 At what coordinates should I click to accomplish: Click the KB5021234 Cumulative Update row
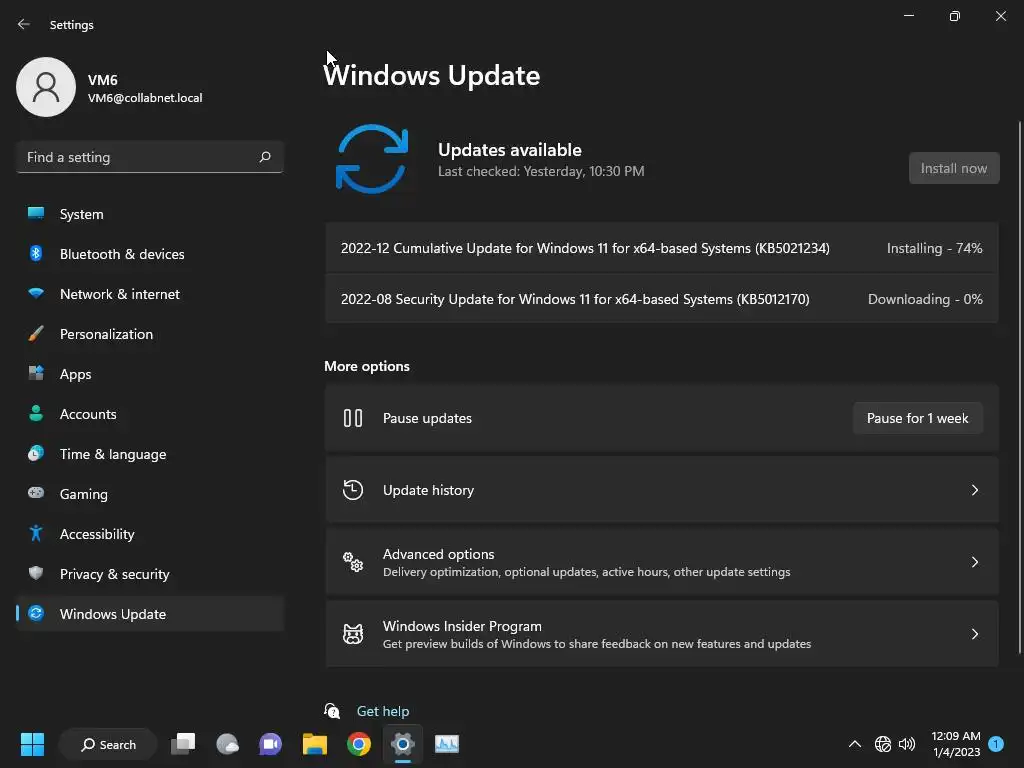click(662, 248)
